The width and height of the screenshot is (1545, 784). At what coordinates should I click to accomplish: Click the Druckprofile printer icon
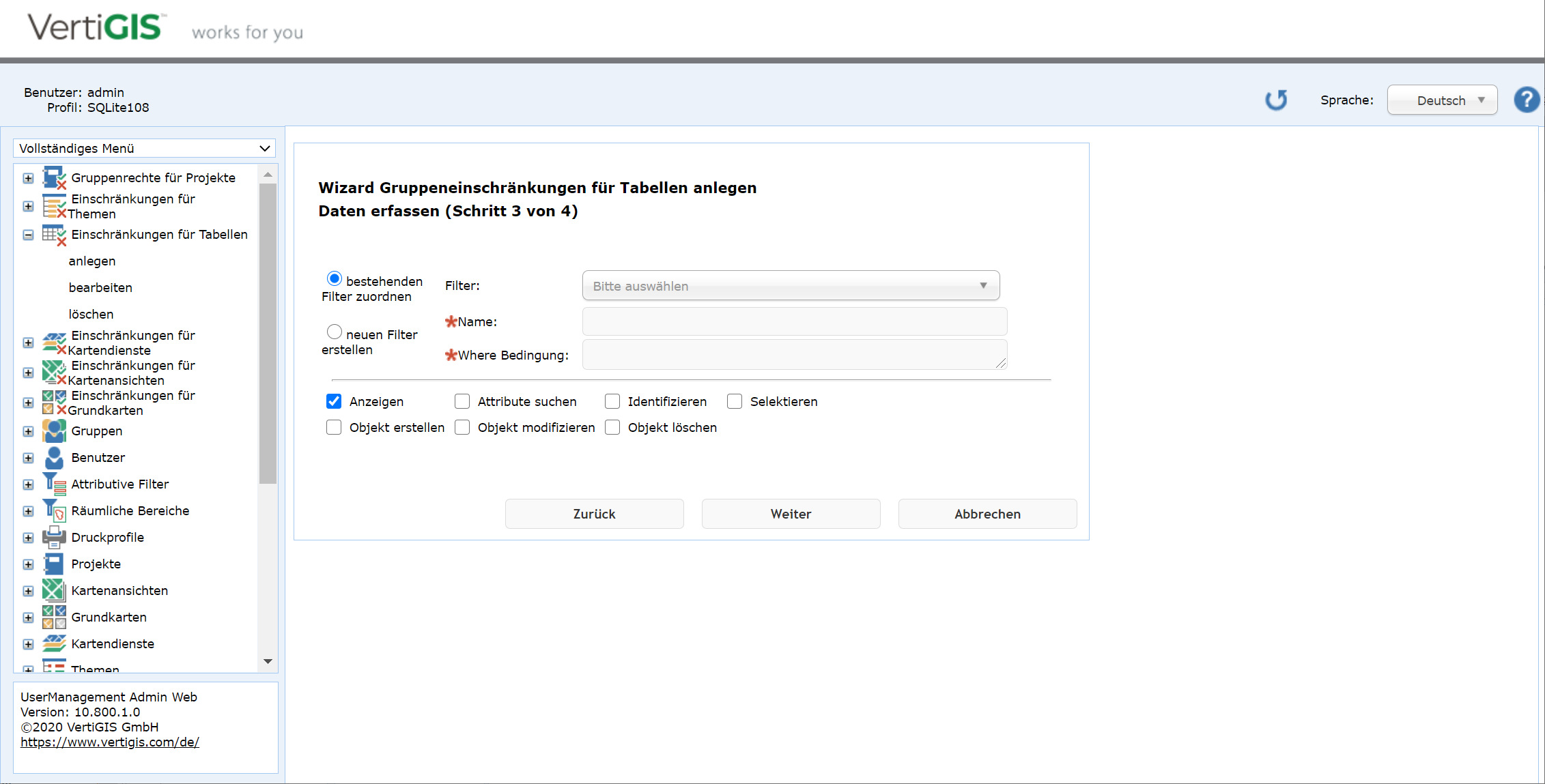pyautogui.click(x=53, y=537)
